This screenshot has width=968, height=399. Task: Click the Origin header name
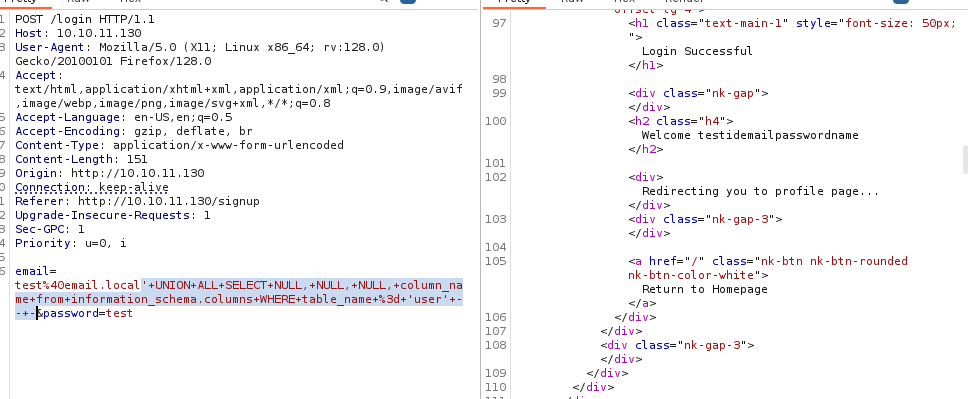pyautogui.click(x=36, y=174)
